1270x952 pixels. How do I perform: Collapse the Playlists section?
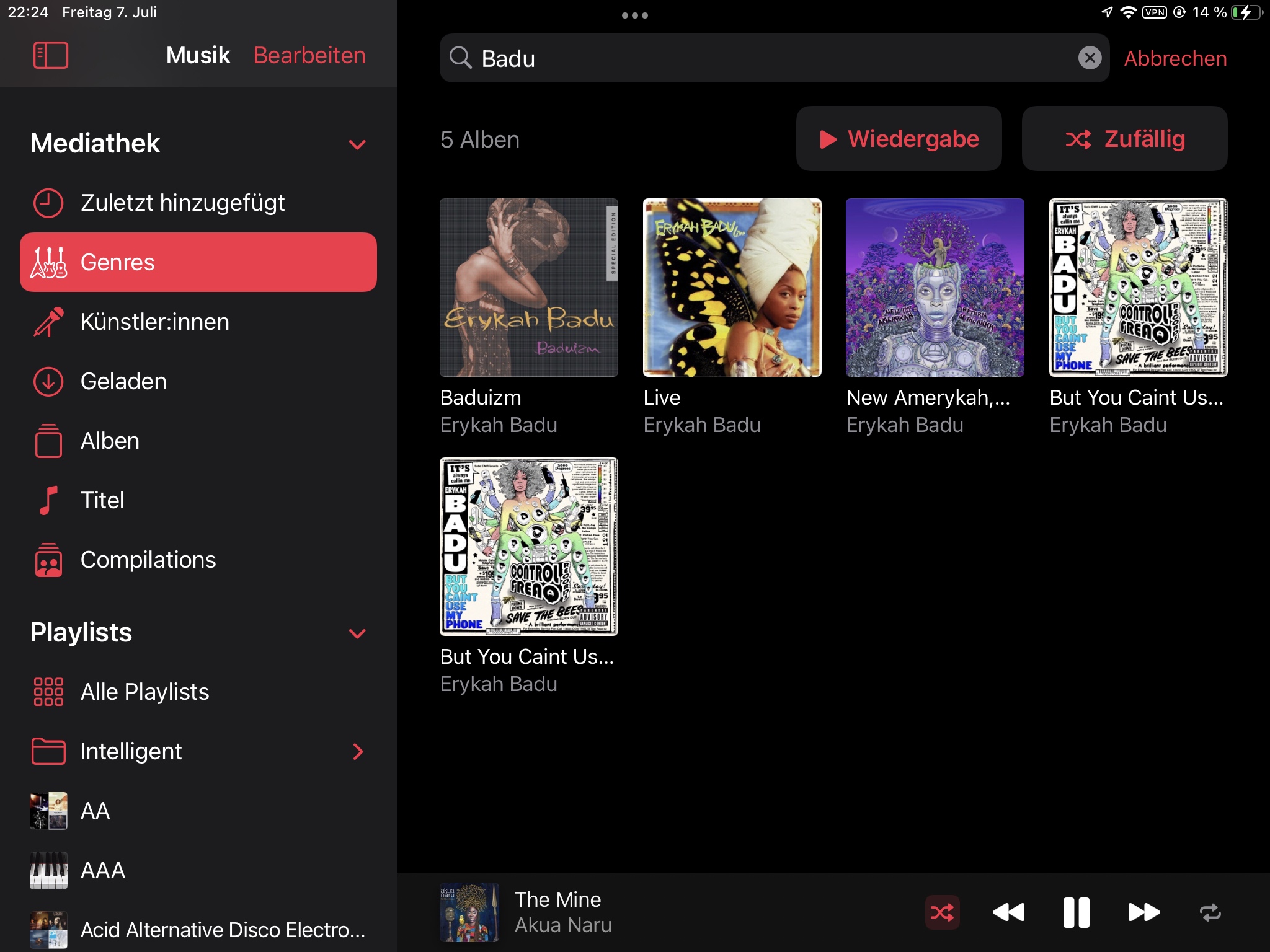click(x=357, y=633)
